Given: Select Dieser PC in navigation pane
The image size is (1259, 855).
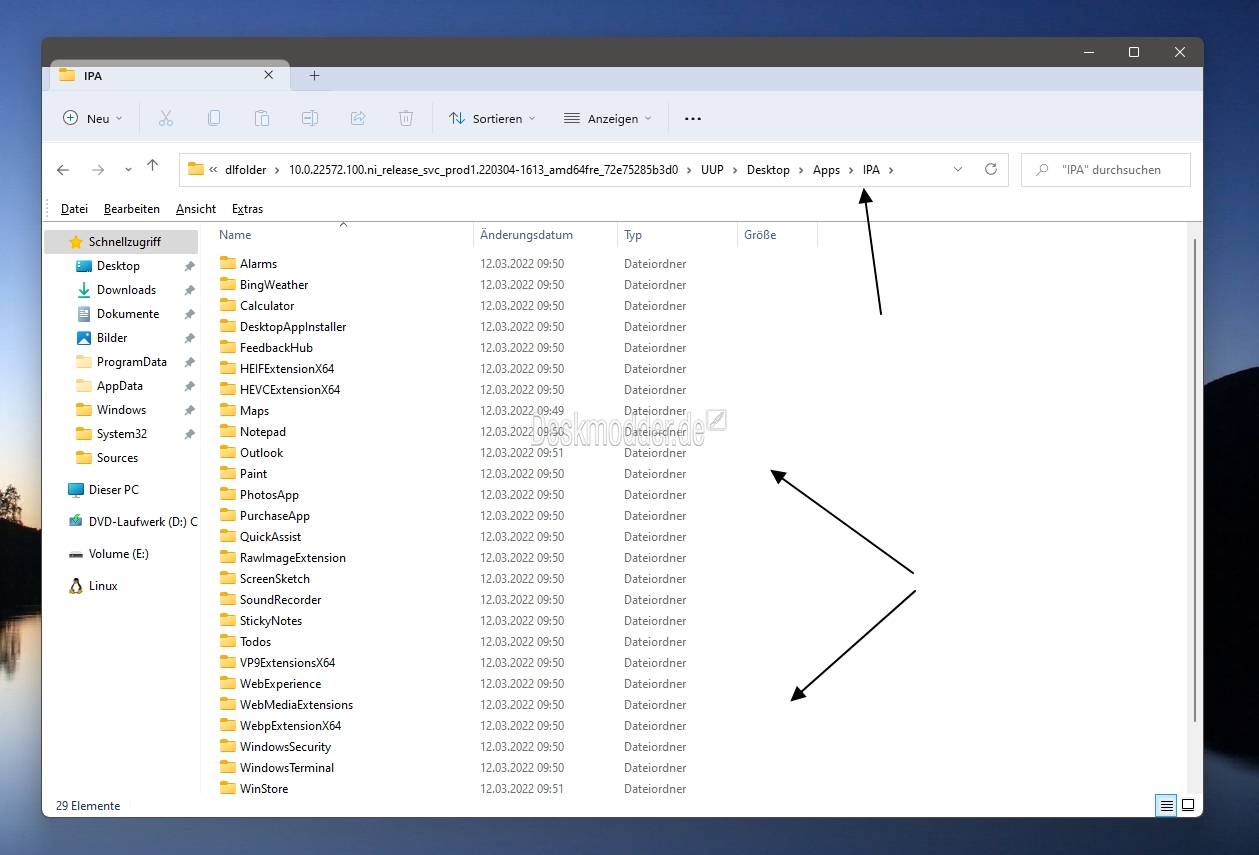Looking at the screenshot, I should 113,490.
